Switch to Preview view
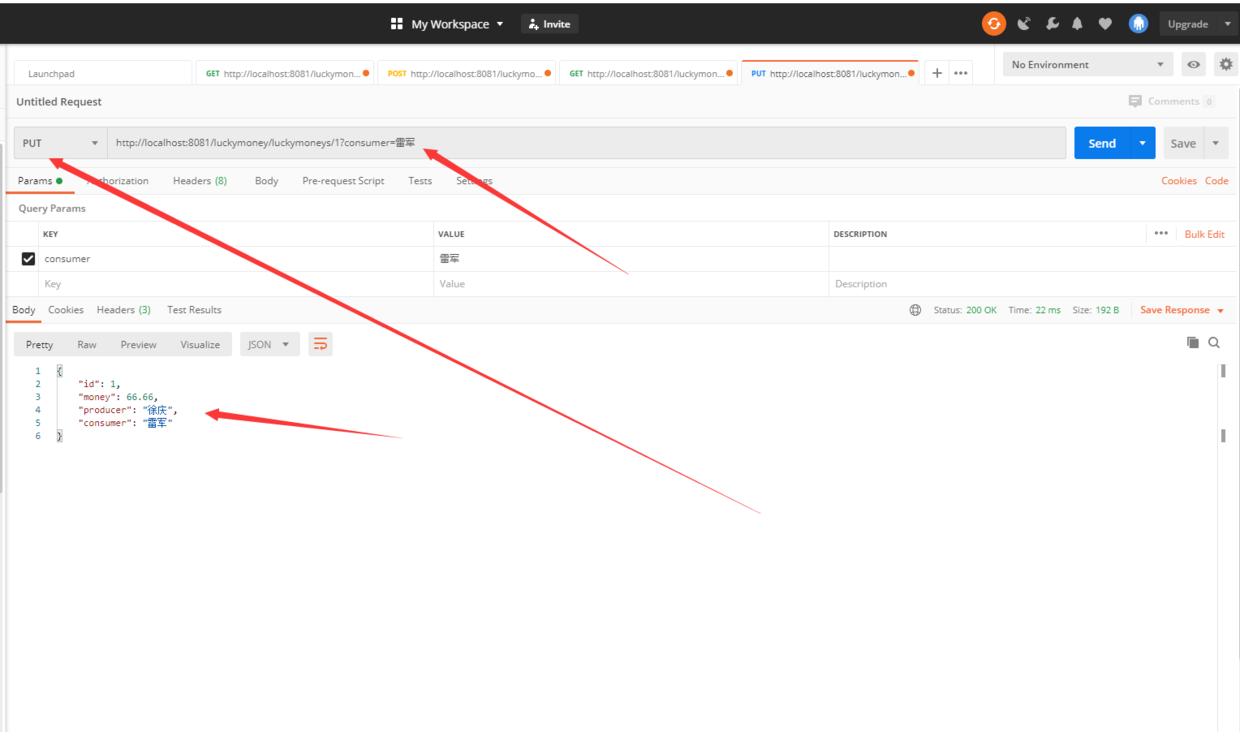 [x=138, y=344]
